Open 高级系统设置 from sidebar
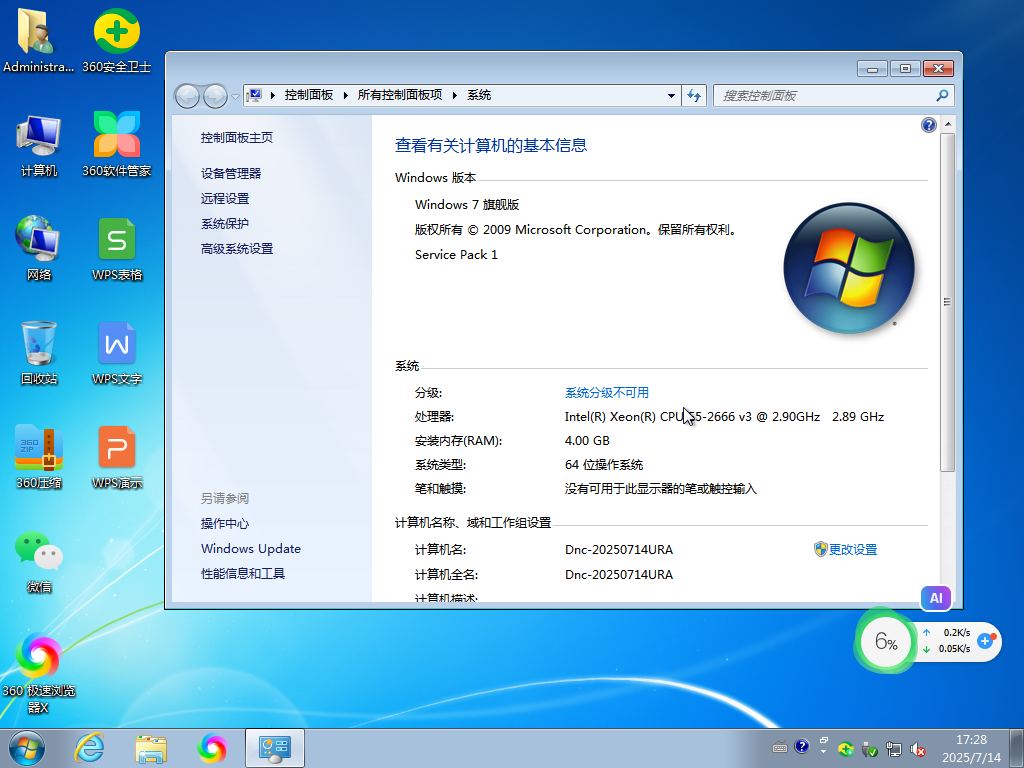Viewport: 1024px width, 768px height. point(236,248)
